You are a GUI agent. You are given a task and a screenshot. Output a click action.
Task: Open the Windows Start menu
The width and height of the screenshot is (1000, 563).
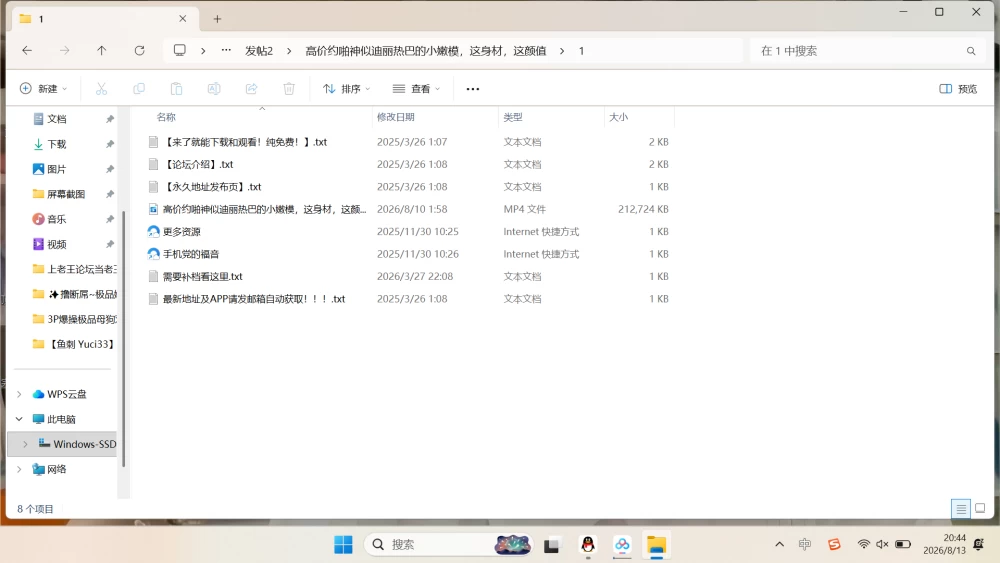coord(343,545)
